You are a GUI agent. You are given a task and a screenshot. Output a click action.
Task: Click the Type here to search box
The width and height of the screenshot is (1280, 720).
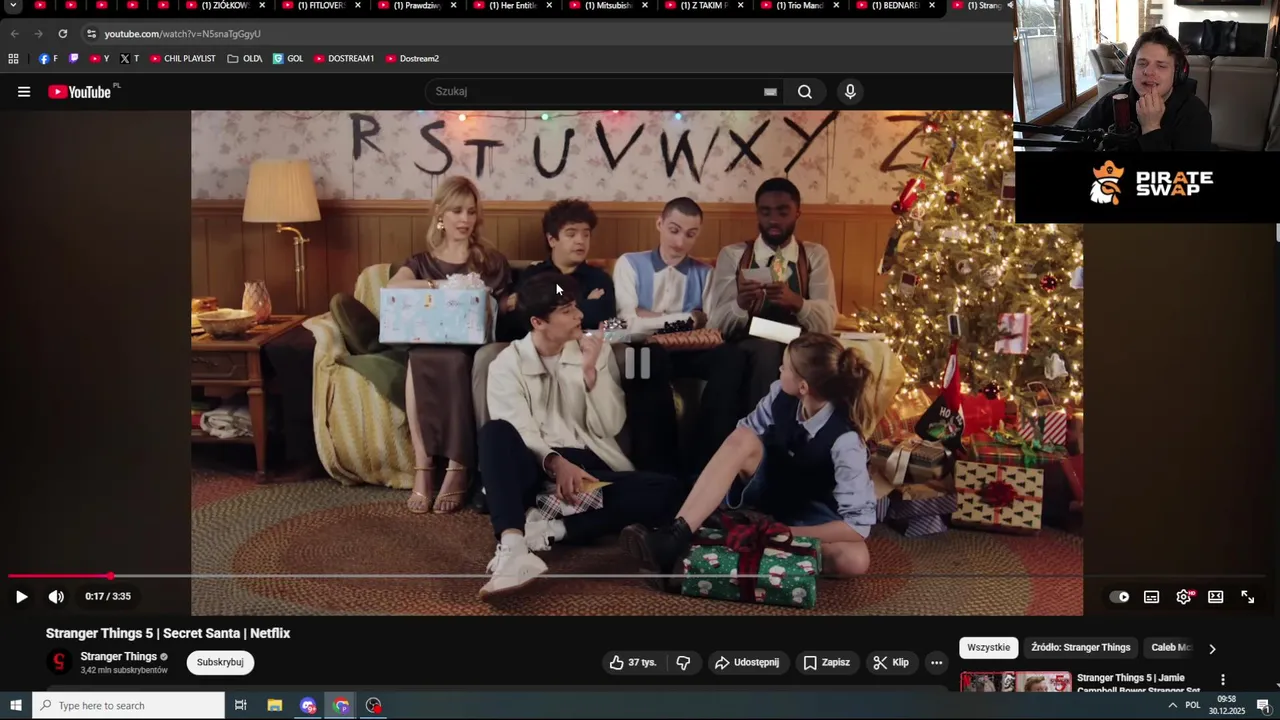pyautogui.click(x=129, y=706)
